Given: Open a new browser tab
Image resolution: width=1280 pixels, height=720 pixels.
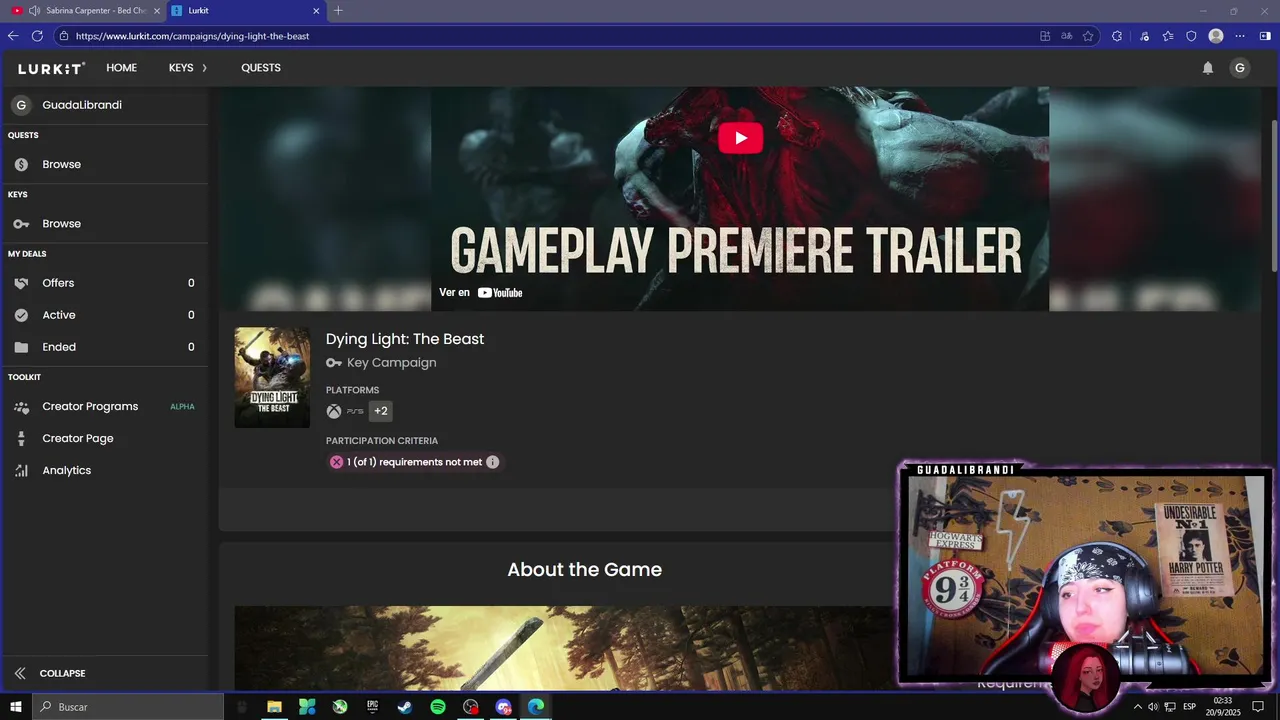Looking at the screenshot, I should [338, 10].
